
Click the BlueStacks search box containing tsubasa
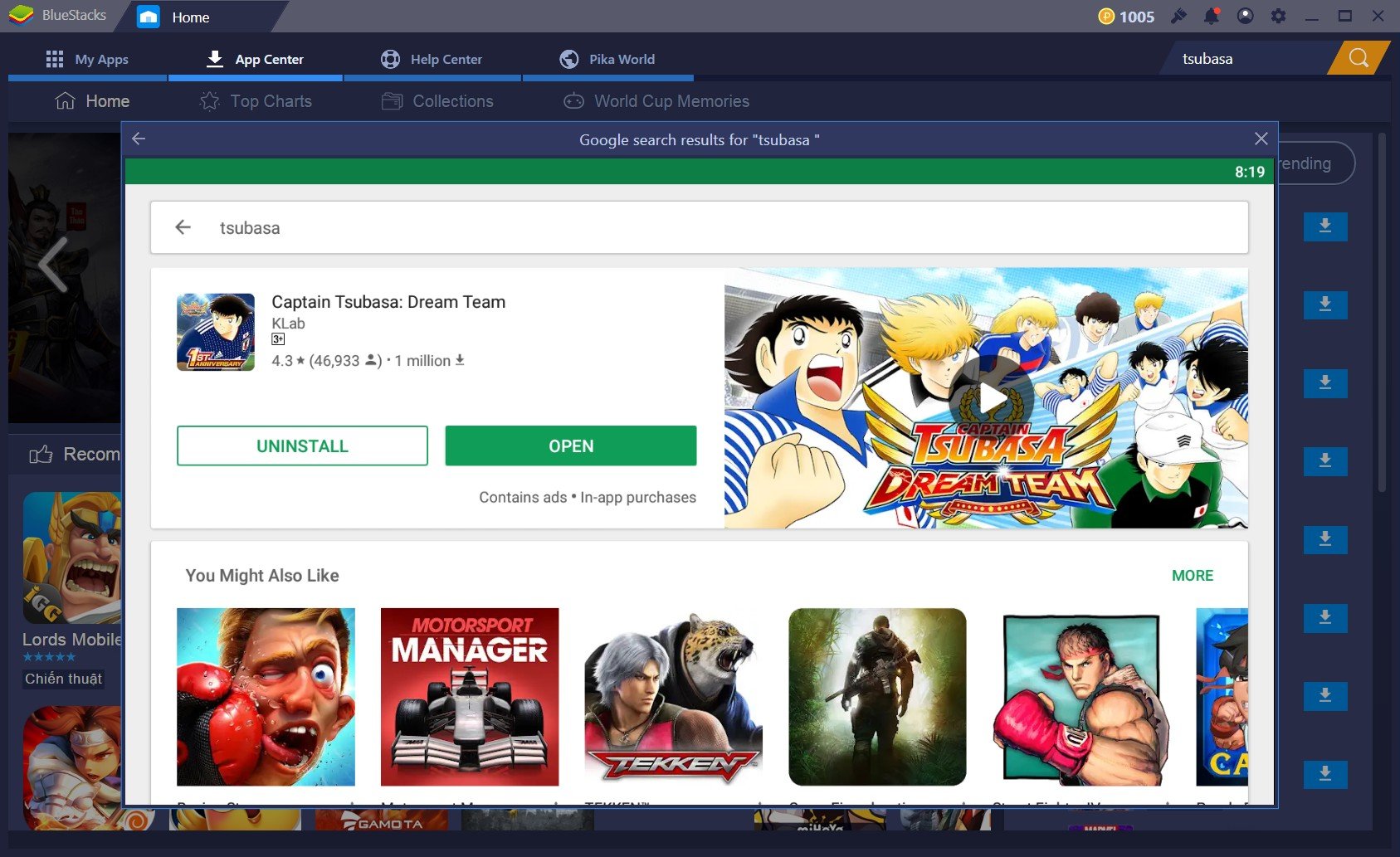[1249, 58]
